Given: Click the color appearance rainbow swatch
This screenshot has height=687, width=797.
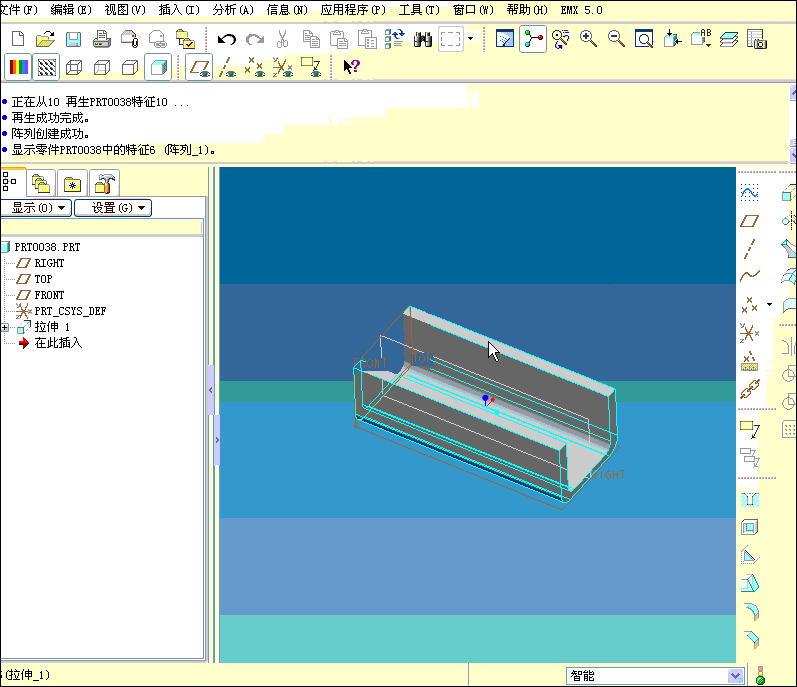Looking at the screenshot, I should [19, 67].
